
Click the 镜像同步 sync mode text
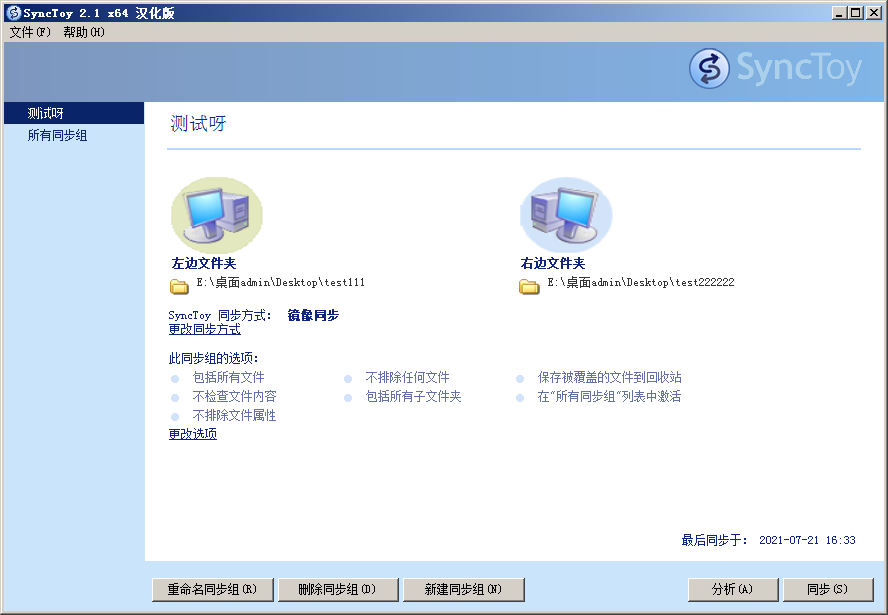[x=313, y=315]
